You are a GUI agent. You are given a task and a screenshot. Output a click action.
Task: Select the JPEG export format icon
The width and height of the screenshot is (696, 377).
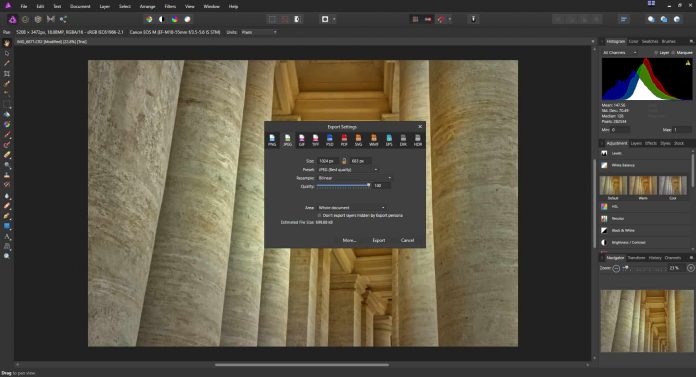pos(288,140)
